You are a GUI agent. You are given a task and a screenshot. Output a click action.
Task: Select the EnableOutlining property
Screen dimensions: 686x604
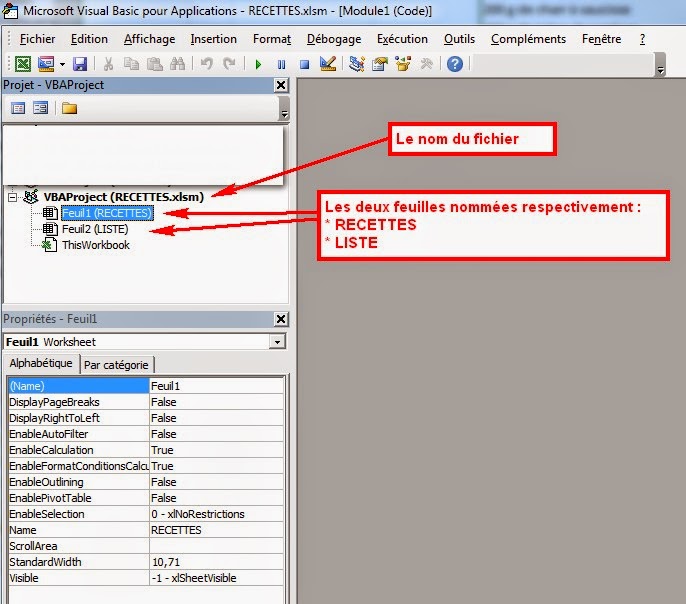[x=79, y=482]
